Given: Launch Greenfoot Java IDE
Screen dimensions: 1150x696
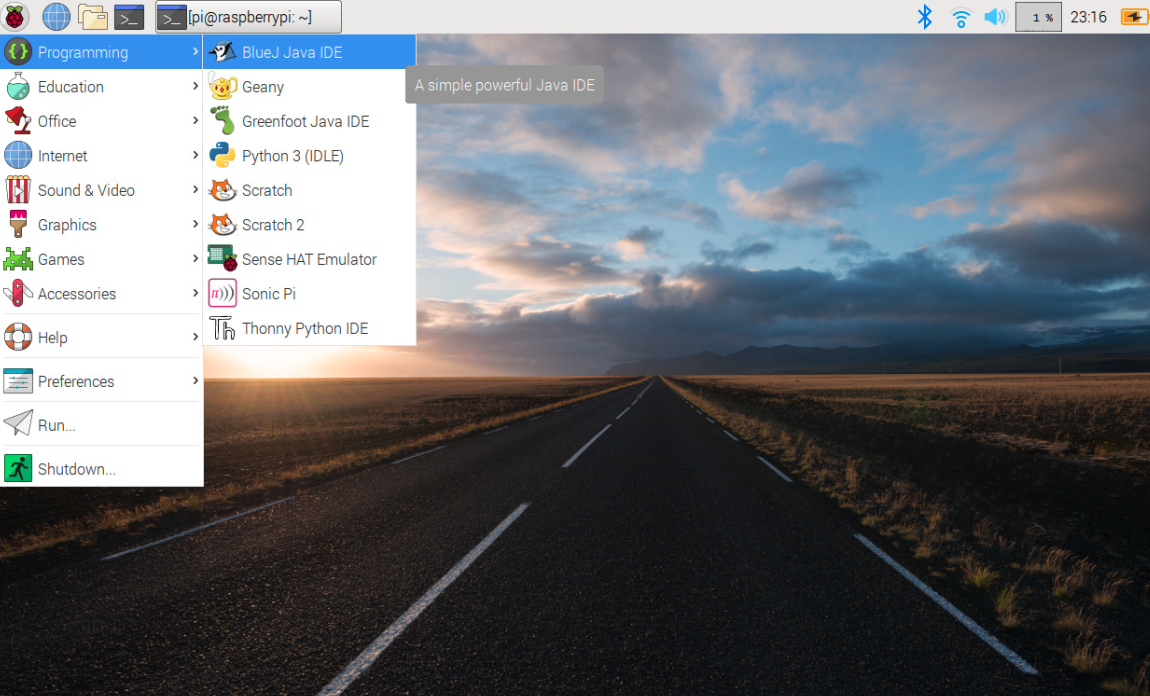Looking at the screenshot, I should 310,121.
